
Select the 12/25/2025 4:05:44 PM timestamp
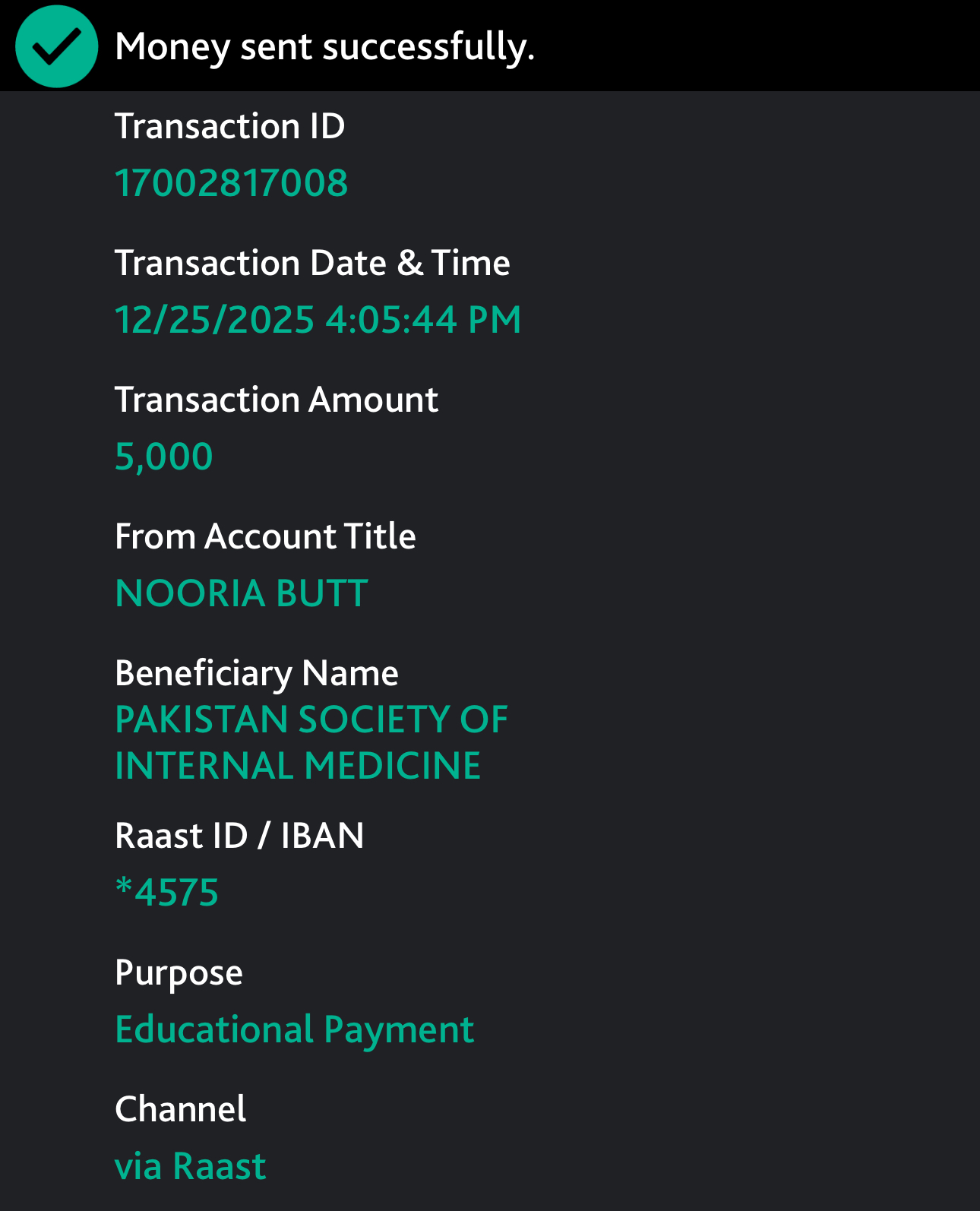318,320
